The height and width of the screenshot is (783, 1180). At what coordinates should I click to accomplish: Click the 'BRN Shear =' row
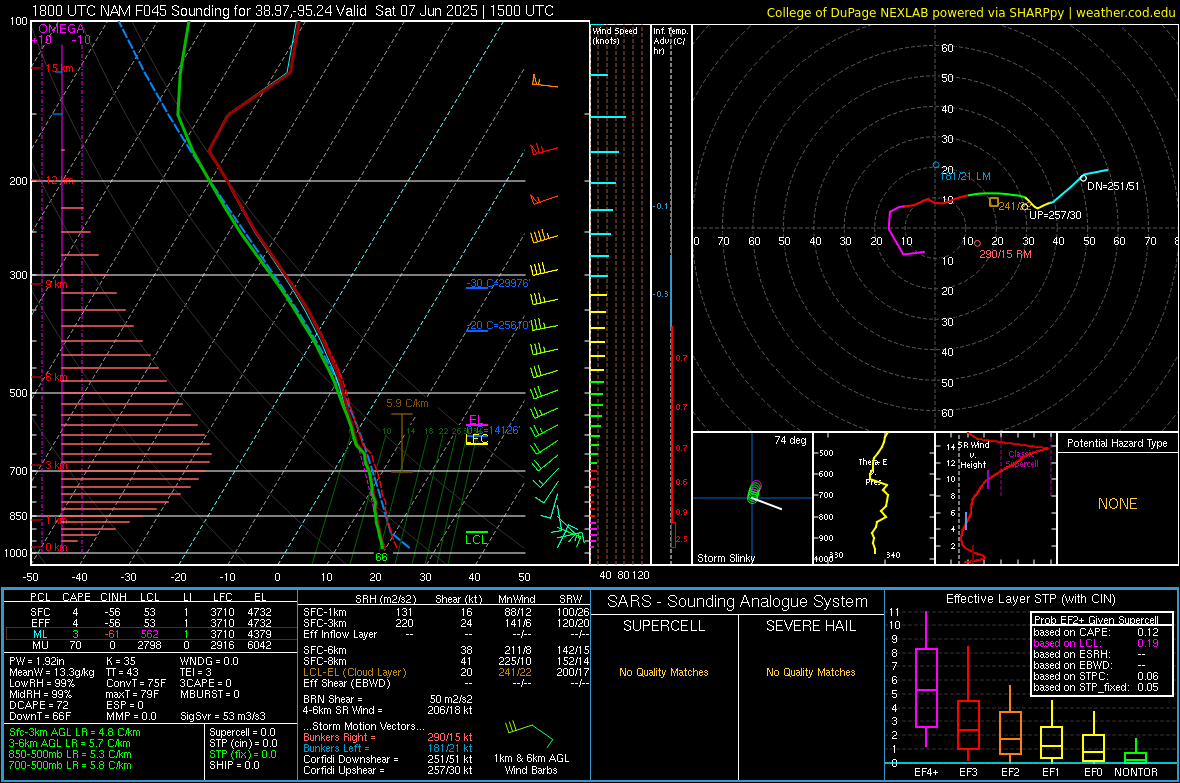pyautogui.click(x=388, y=699)
